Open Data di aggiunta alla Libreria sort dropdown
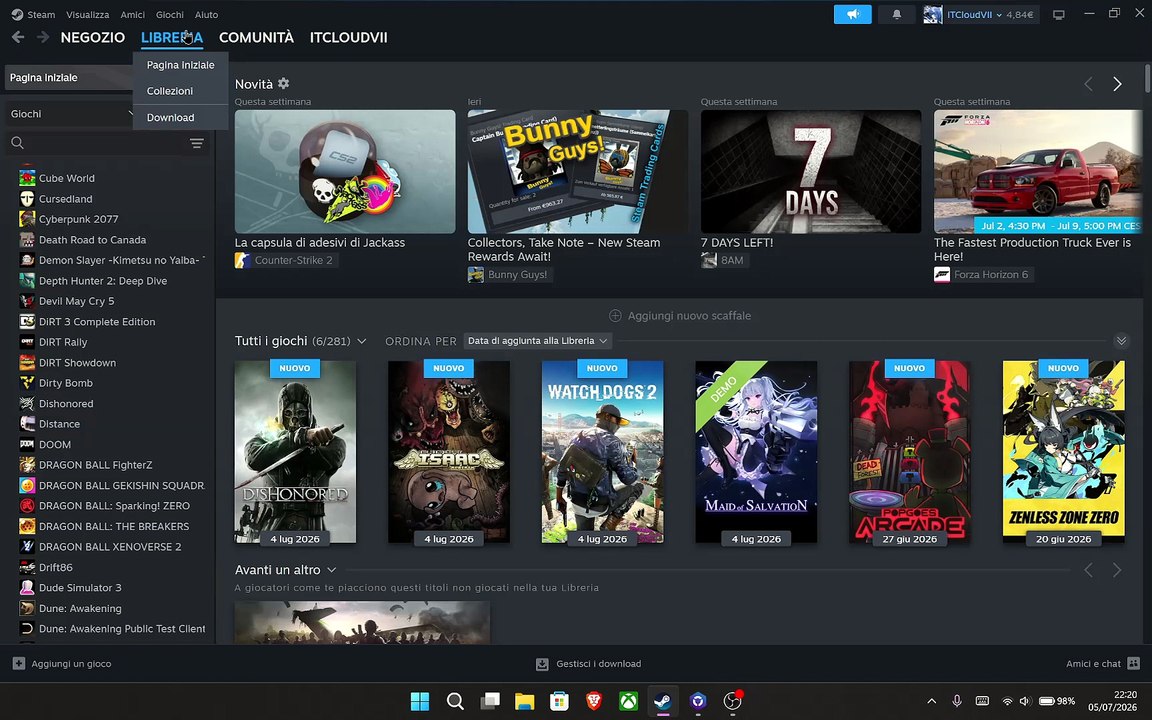 tap(538, 340)
